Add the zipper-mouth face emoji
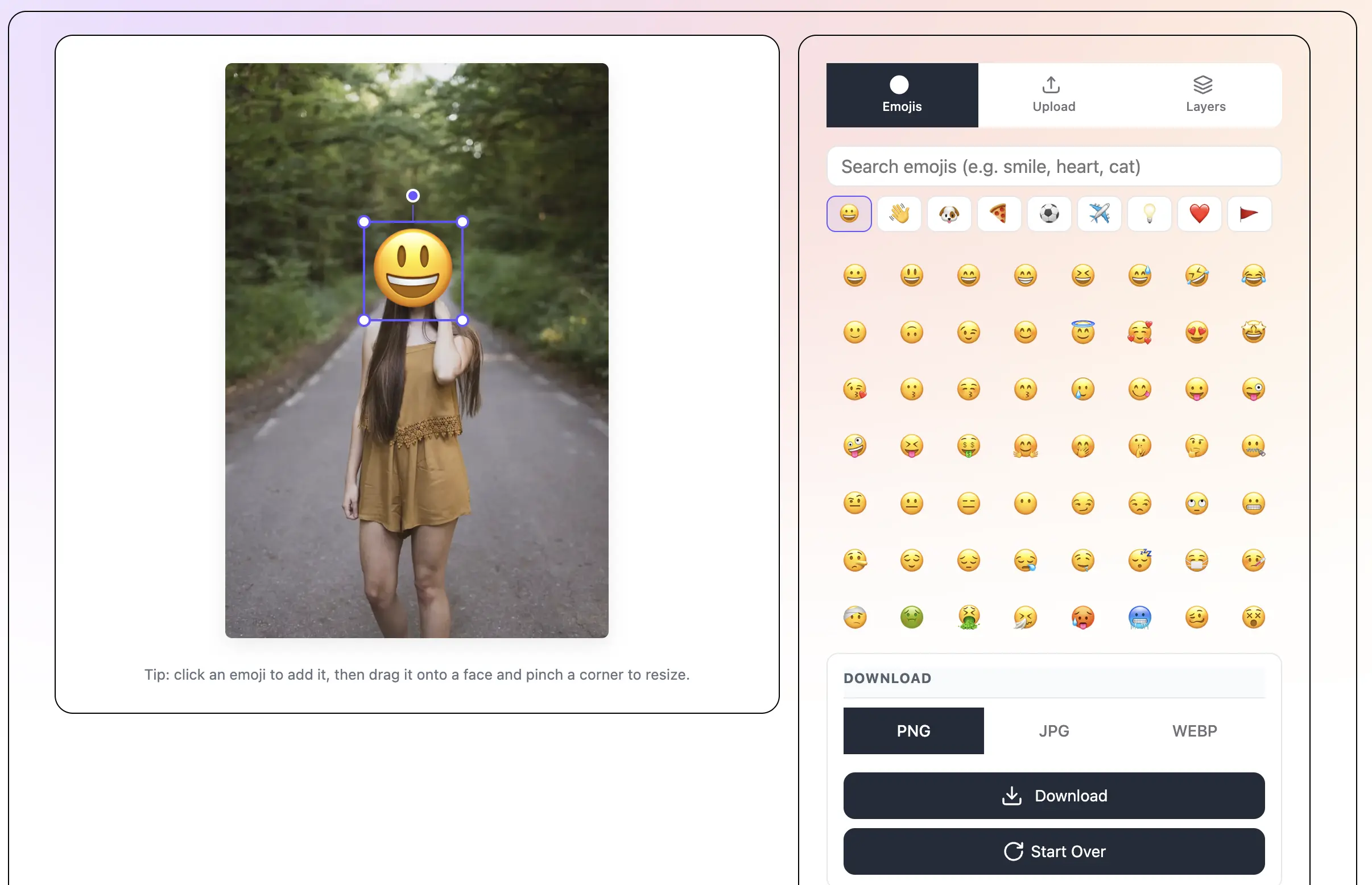 point(1253,446)
